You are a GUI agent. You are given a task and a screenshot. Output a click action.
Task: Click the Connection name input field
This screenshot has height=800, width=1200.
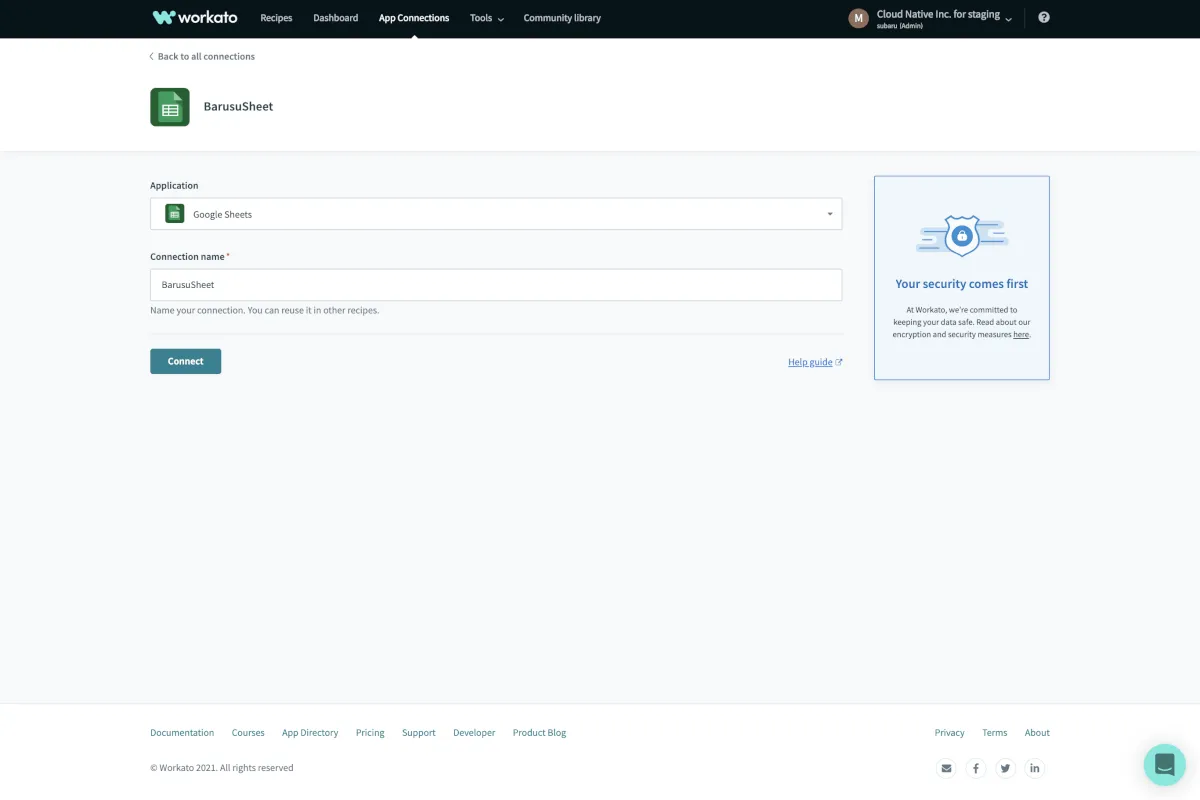click(496, 285)
